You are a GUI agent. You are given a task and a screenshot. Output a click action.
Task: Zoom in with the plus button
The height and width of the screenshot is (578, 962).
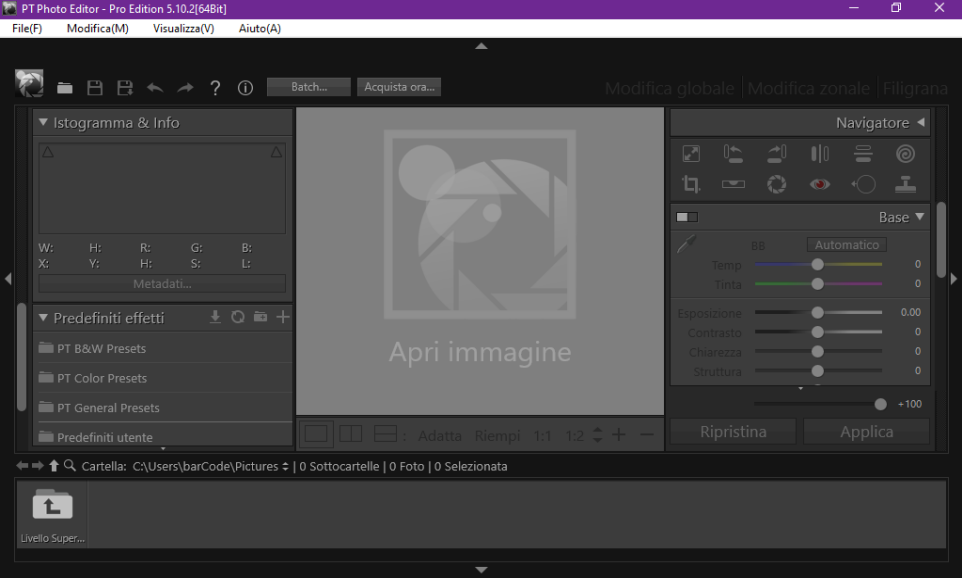(619, 435)
